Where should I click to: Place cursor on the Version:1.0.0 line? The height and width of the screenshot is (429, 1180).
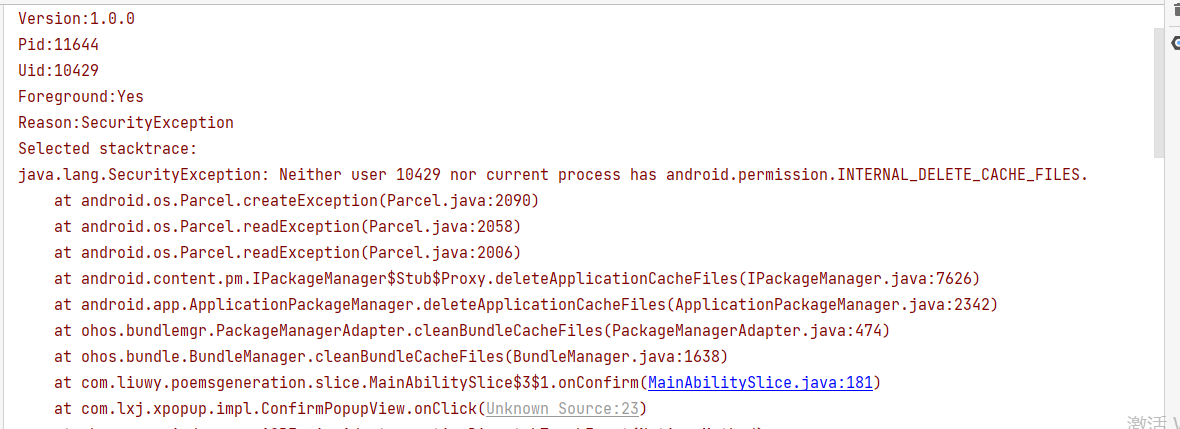77,19
